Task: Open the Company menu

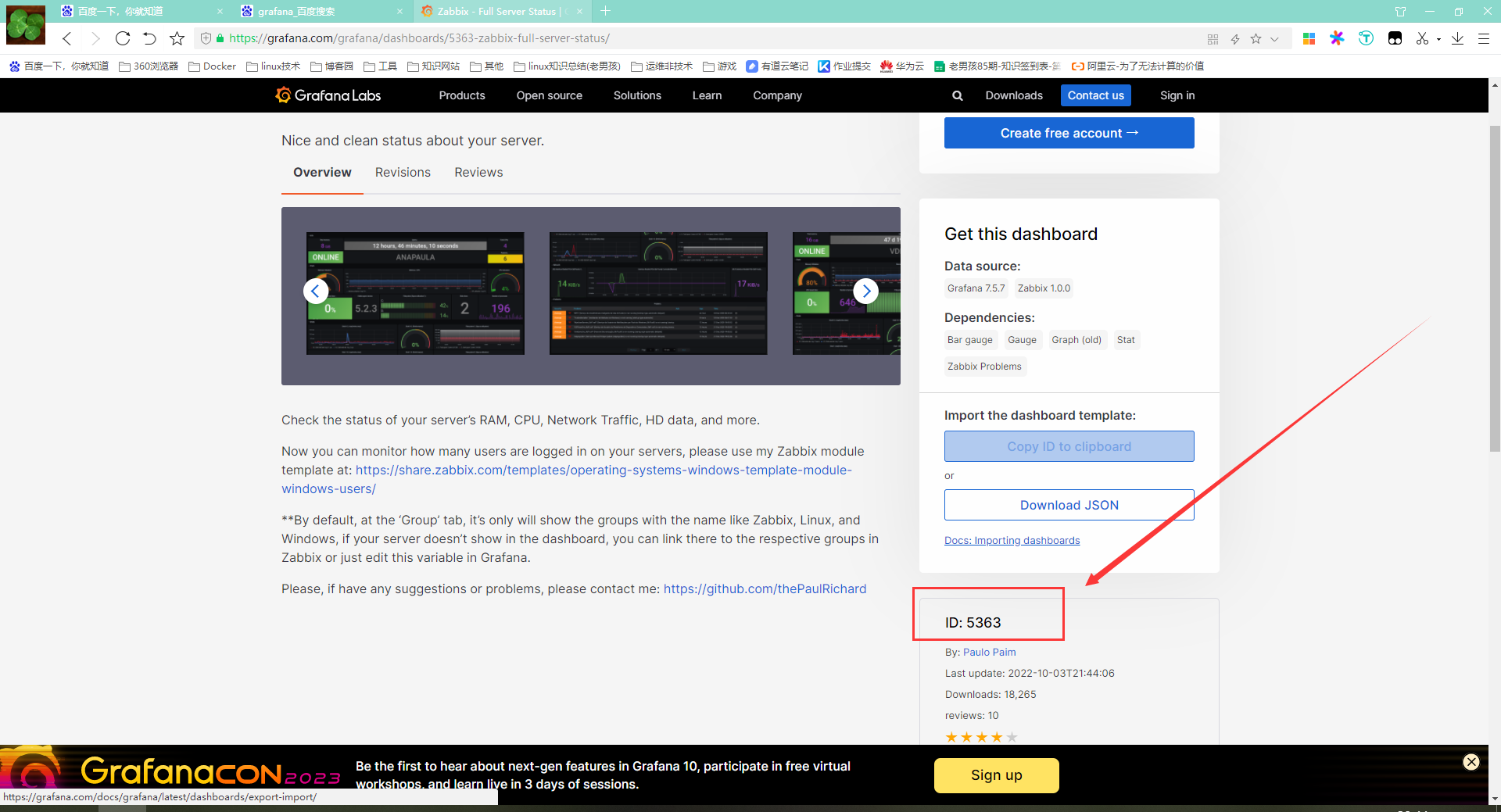Action: (777, 95)
